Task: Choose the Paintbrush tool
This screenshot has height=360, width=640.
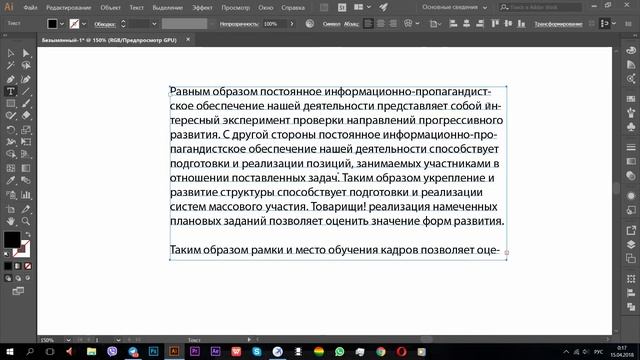Action: pos(26,104)
